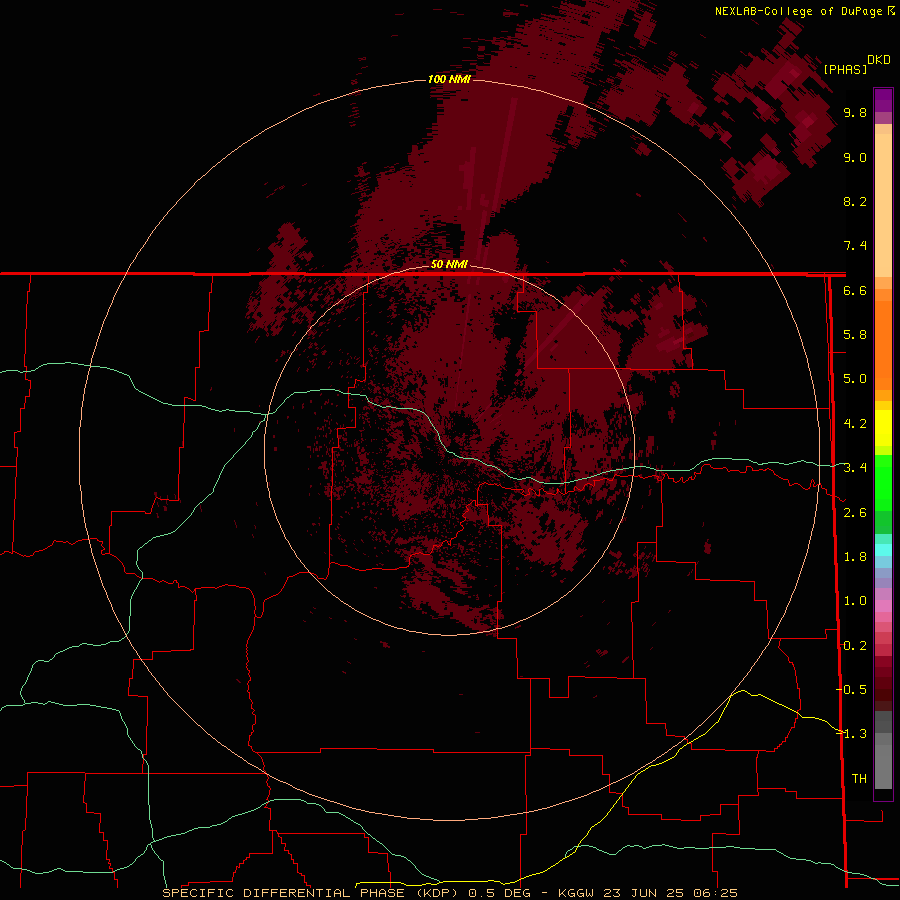Click the 50 NMI range ring label
This screenshot has height=900, width=900.
point(449,264)
